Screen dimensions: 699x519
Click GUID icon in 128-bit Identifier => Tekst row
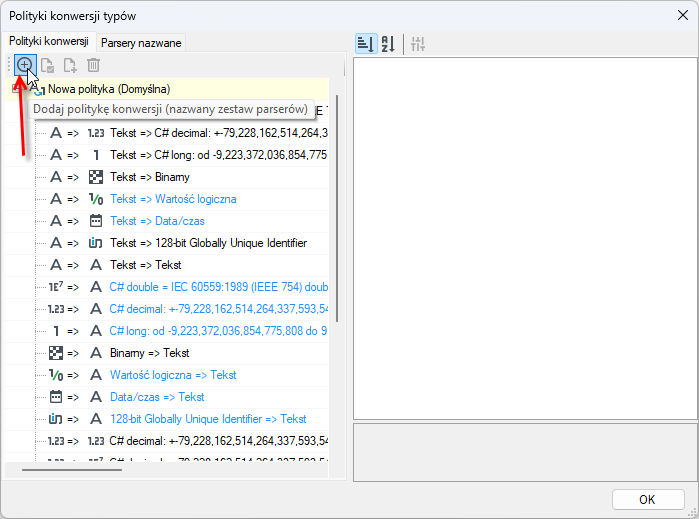pyautogui.click(x=56, y=419)
